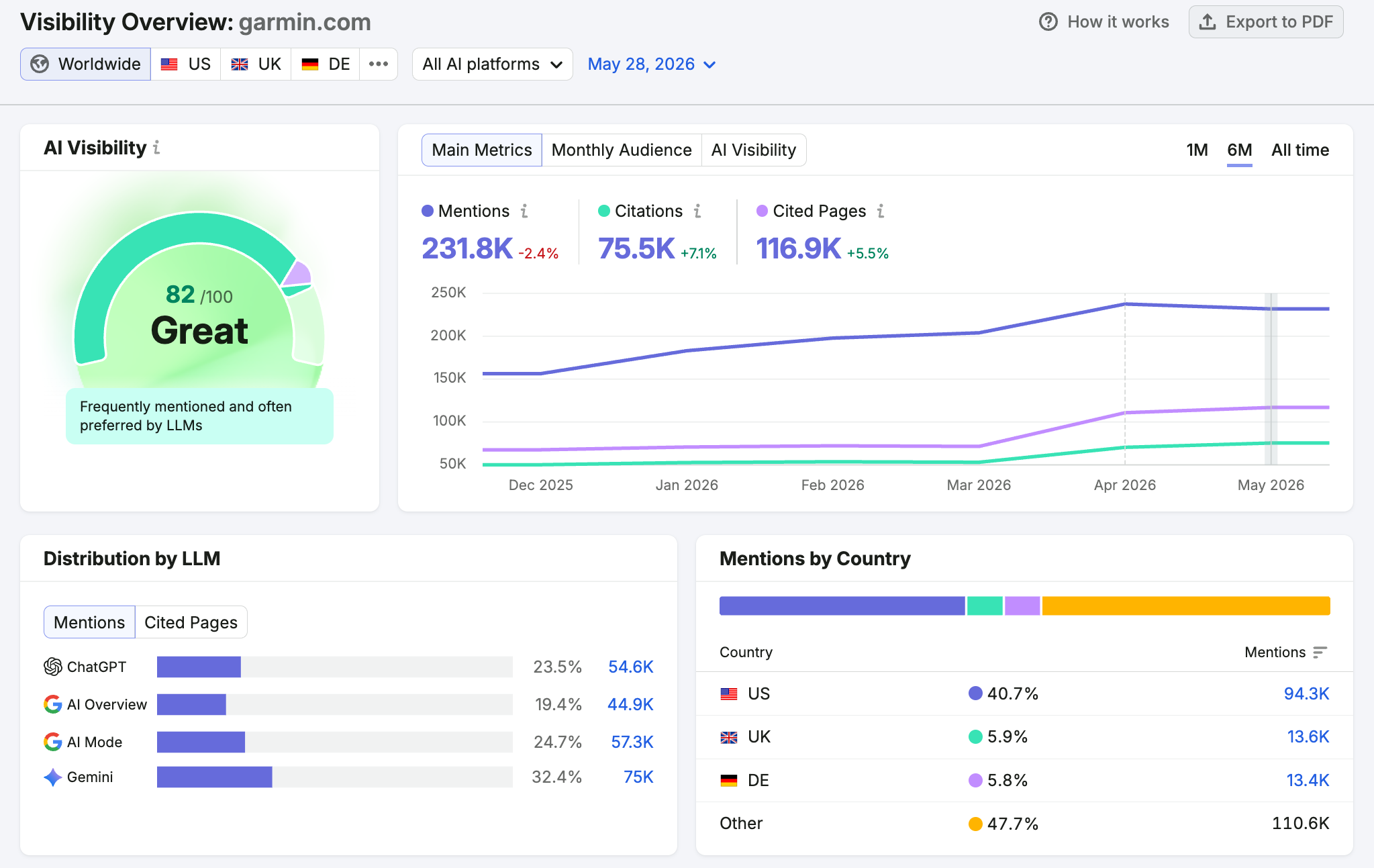Click the Citations 75.5K value
1374x868 pixels.
coord(636,248)
